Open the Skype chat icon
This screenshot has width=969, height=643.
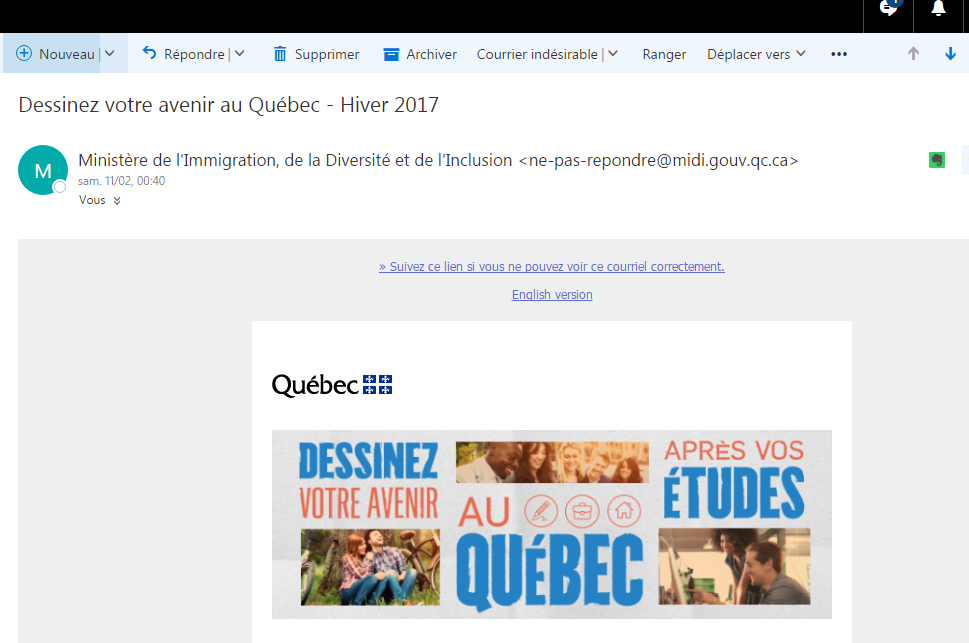pyautogui.click(x=888, y=9)
